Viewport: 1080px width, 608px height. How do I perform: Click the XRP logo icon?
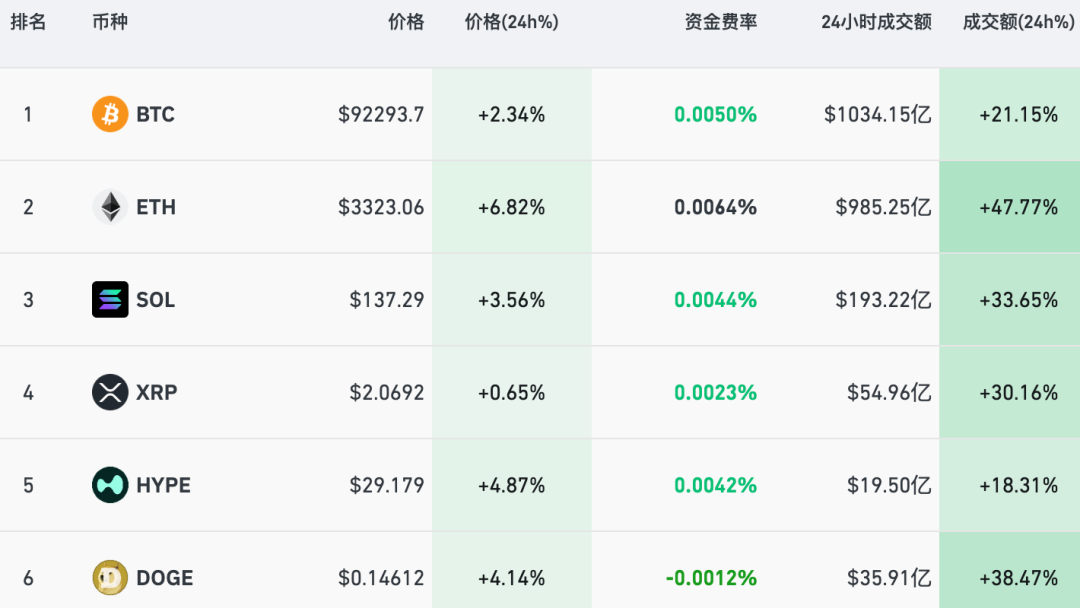coord(110,392)
